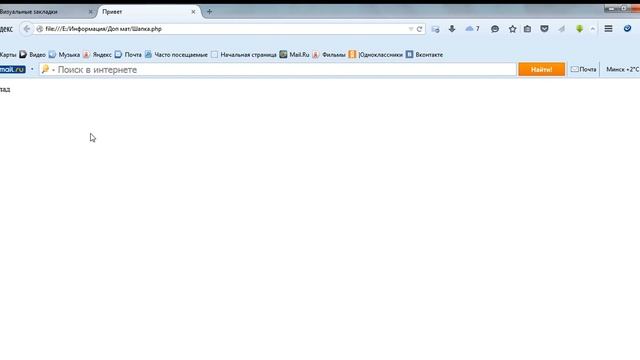Open Яндекс bookmark
The width and height of the screenshot is (640, 360).
pyautogui.click(x=97, y=55)
